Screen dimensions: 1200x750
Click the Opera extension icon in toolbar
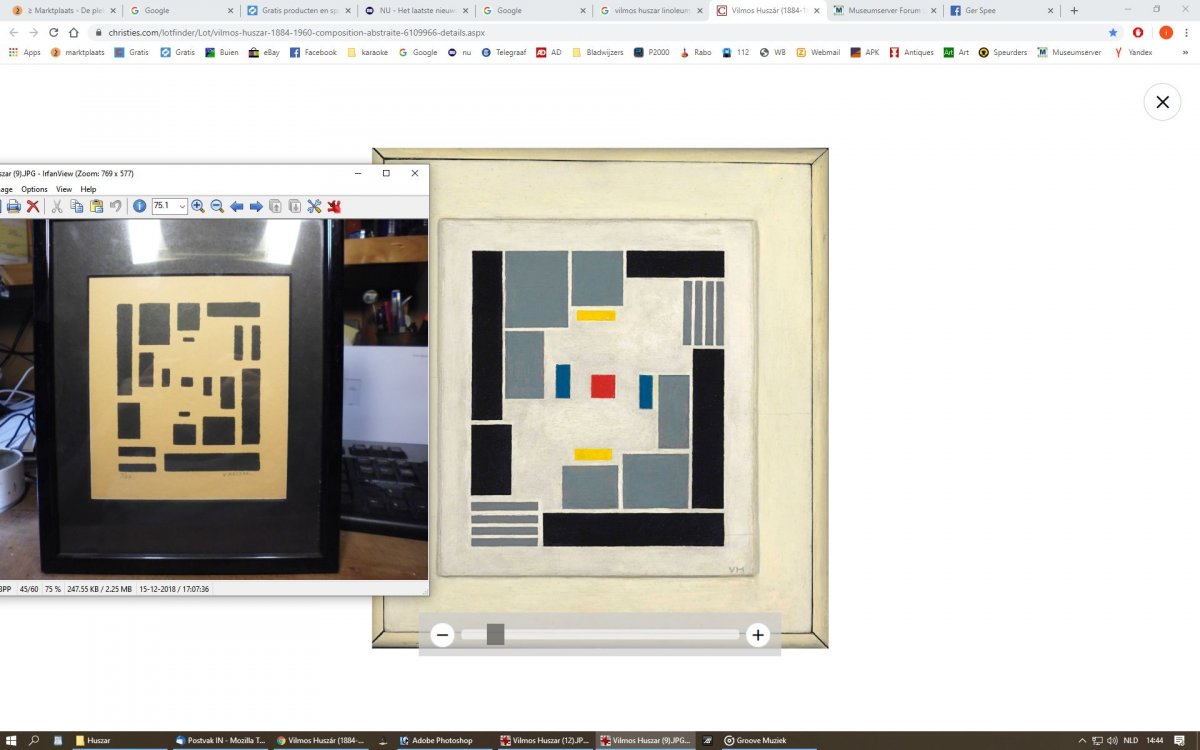[x=1139, y=32]
